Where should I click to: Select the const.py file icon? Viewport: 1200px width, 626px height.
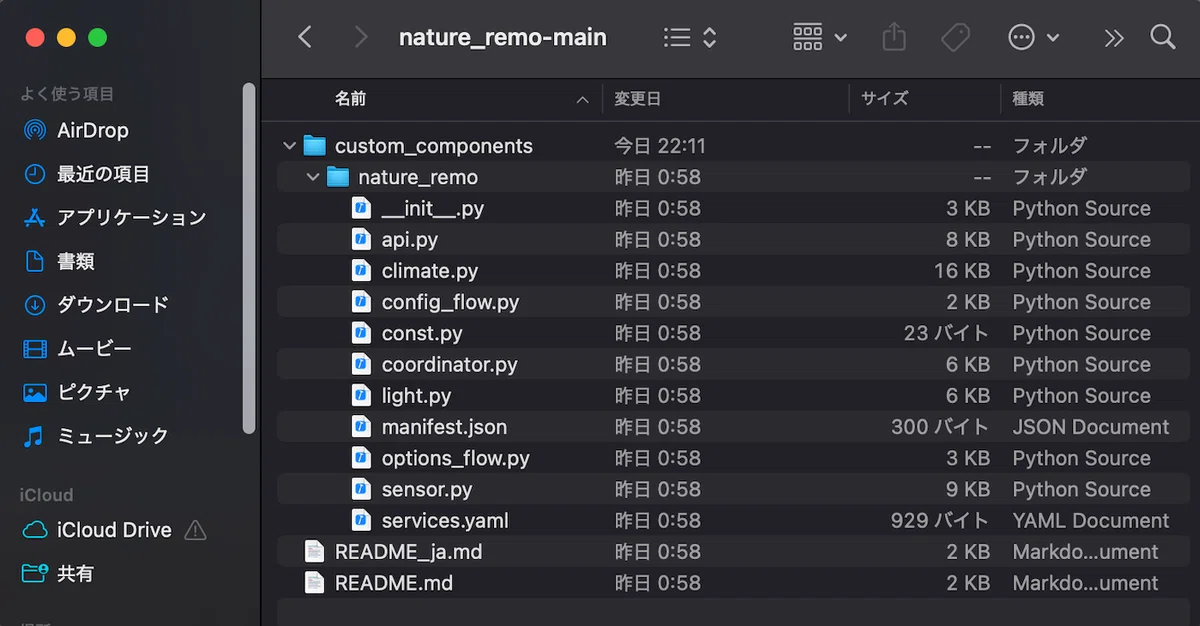point(362,332)
